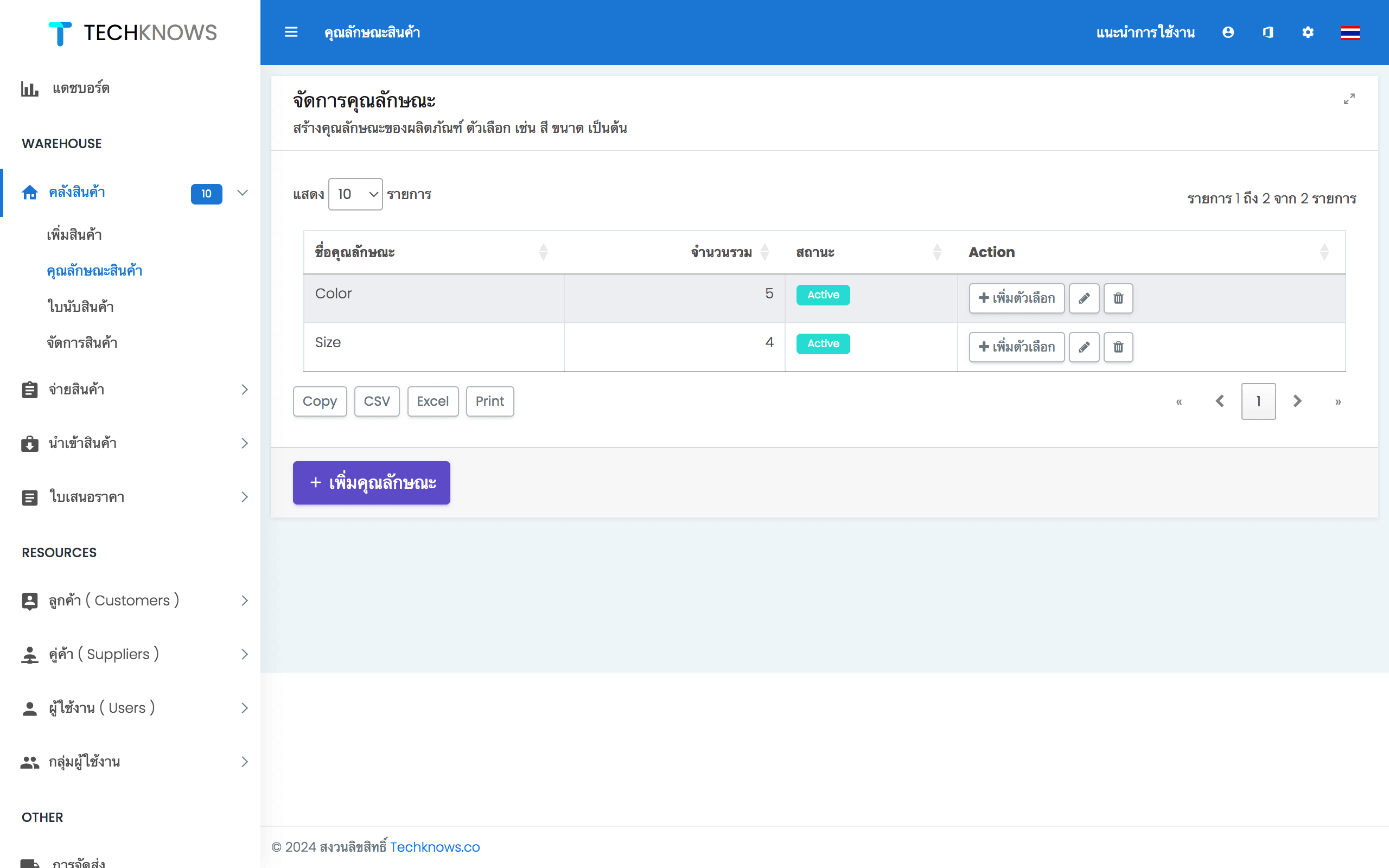This screenshot has width=1389, height=868.
Task: Click คุณลักษณะสินค้า menu item in sidebar
Action: 94,270
